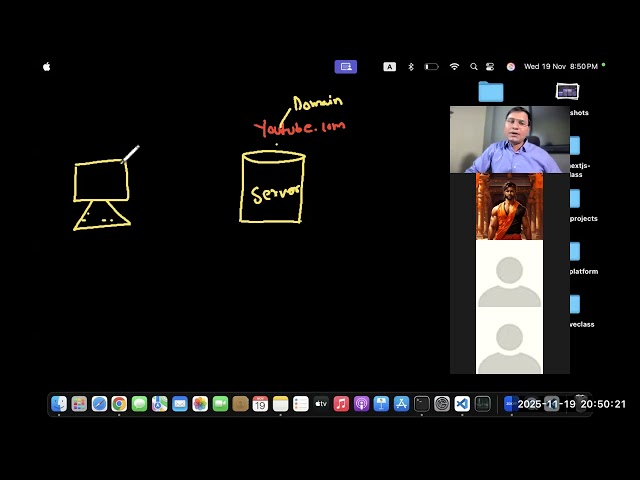
Task: Click the 'Wed 19 Nov 8:50 PM' clock
Action: pyautogui.click(x=561, y=67)
